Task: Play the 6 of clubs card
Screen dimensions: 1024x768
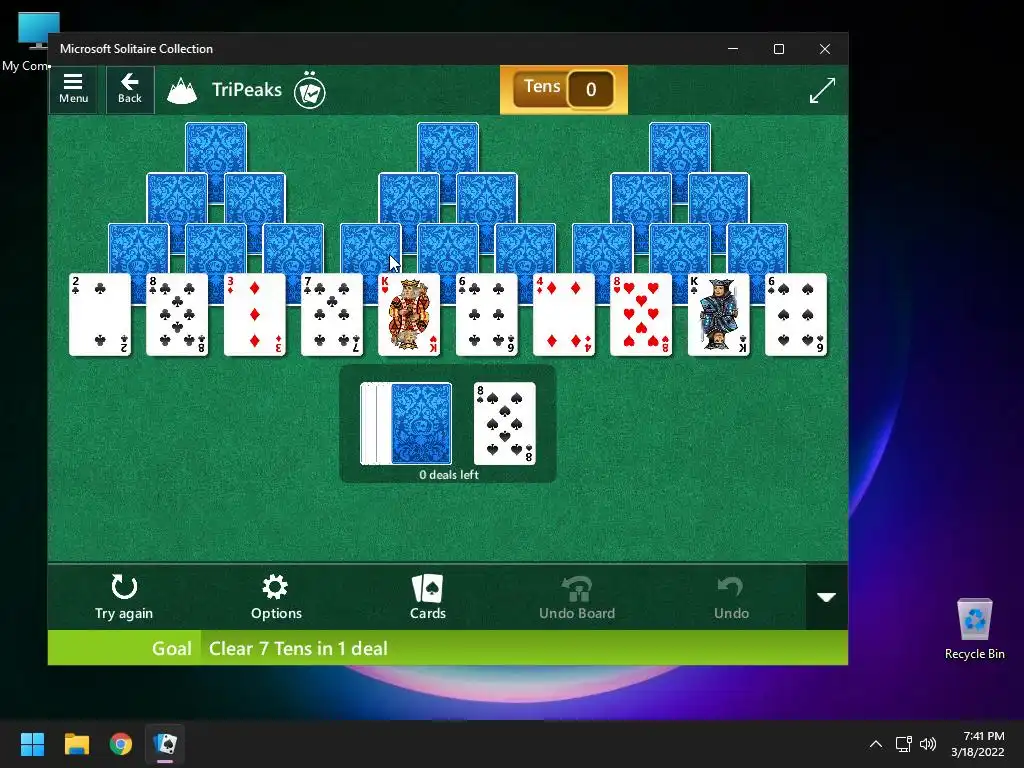Action: tap(487, 315)
